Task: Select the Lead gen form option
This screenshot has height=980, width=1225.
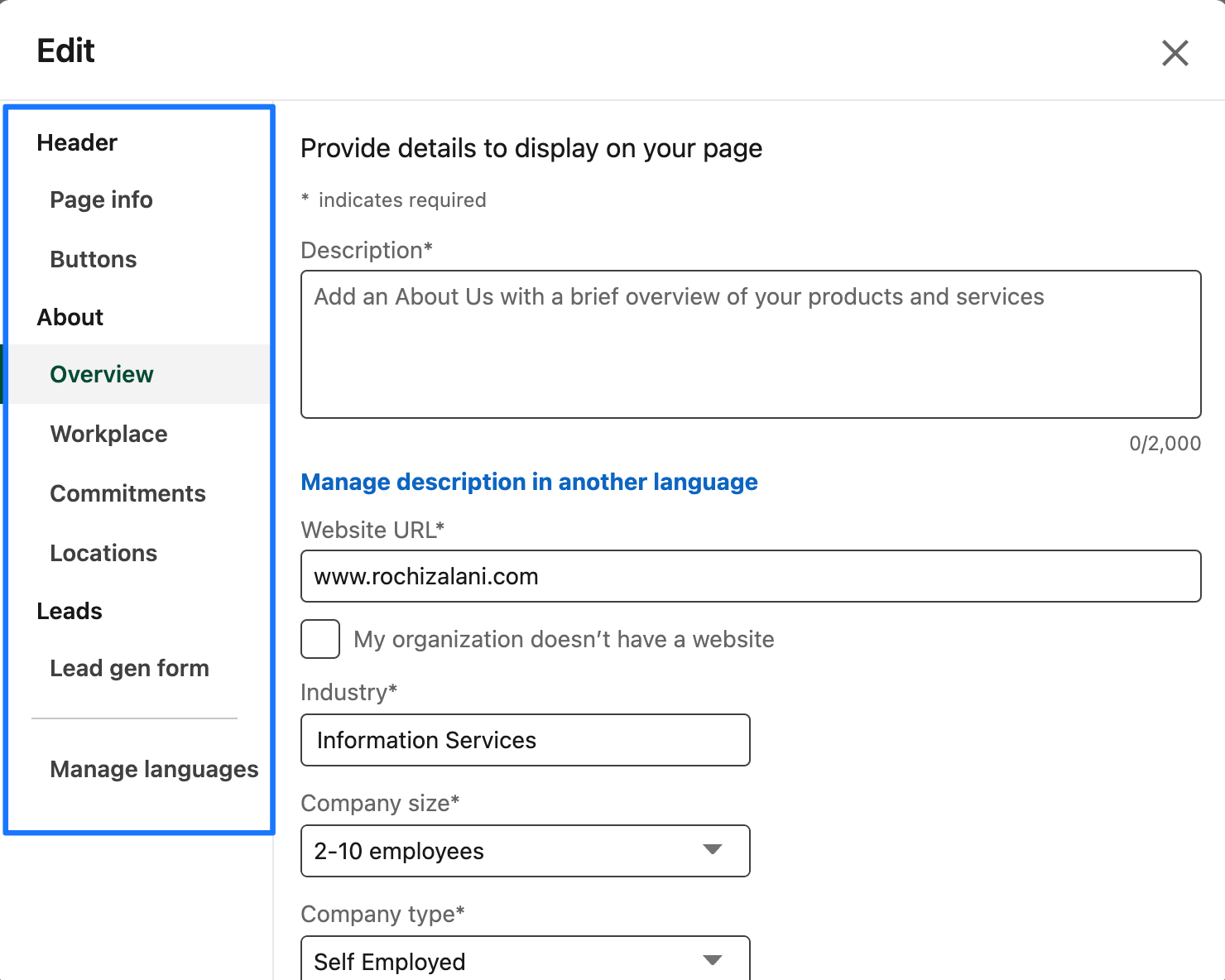Action: point(130,668)
